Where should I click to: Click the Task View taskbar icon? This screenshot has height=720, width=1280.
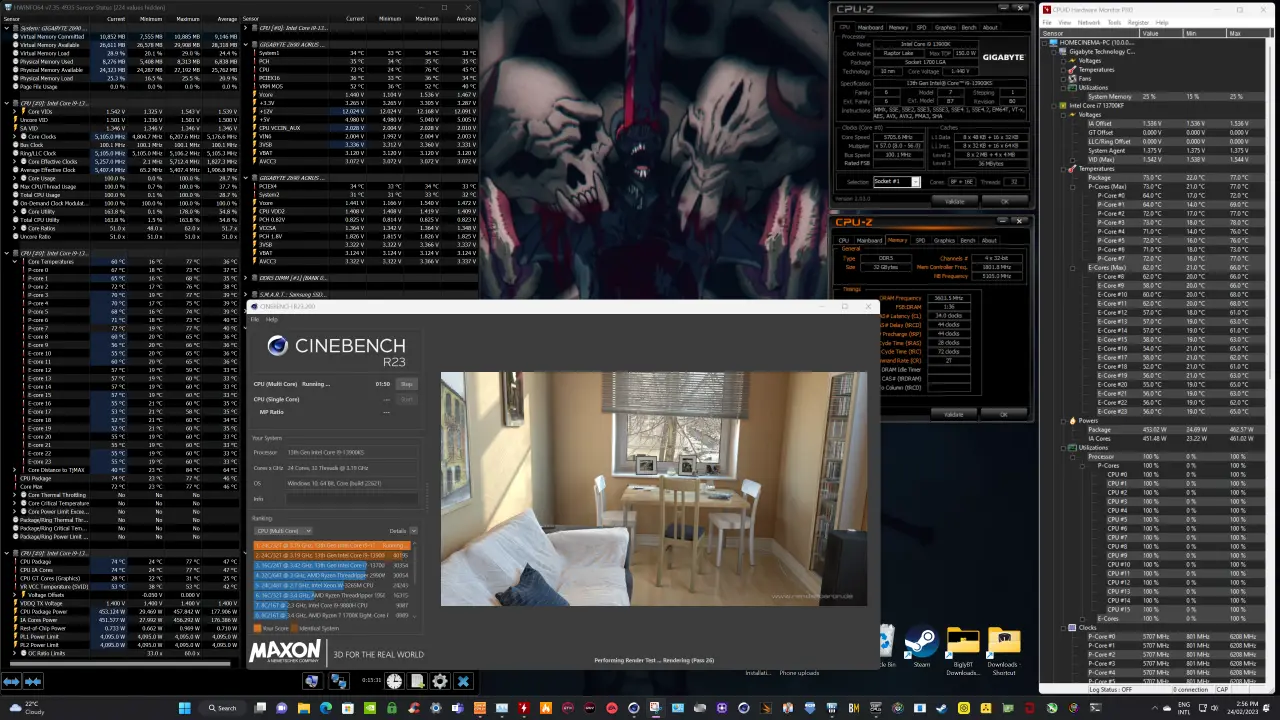(x=260, y=708)
